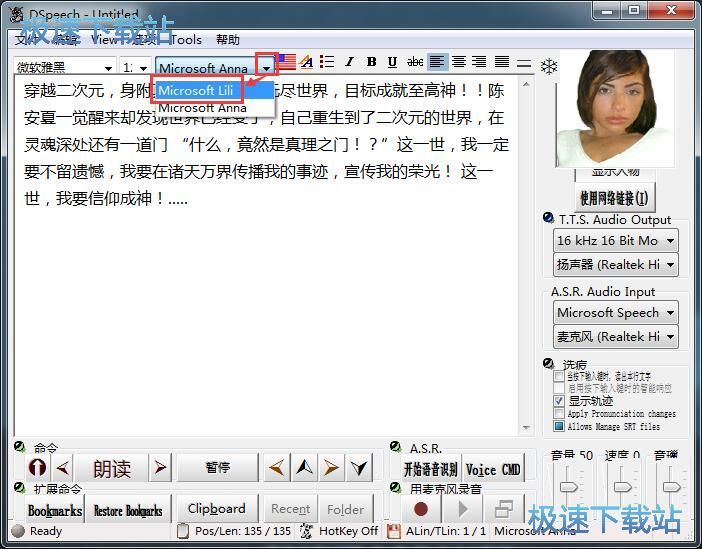
Task: Click the 使用网络链接(I) button
Action: [x=614, y=198]
